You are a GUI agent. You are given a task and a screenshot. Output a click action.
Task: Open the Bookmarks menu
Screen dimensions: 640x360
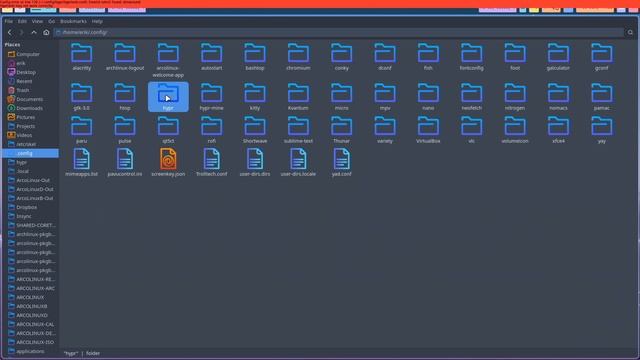pos(73,21)
